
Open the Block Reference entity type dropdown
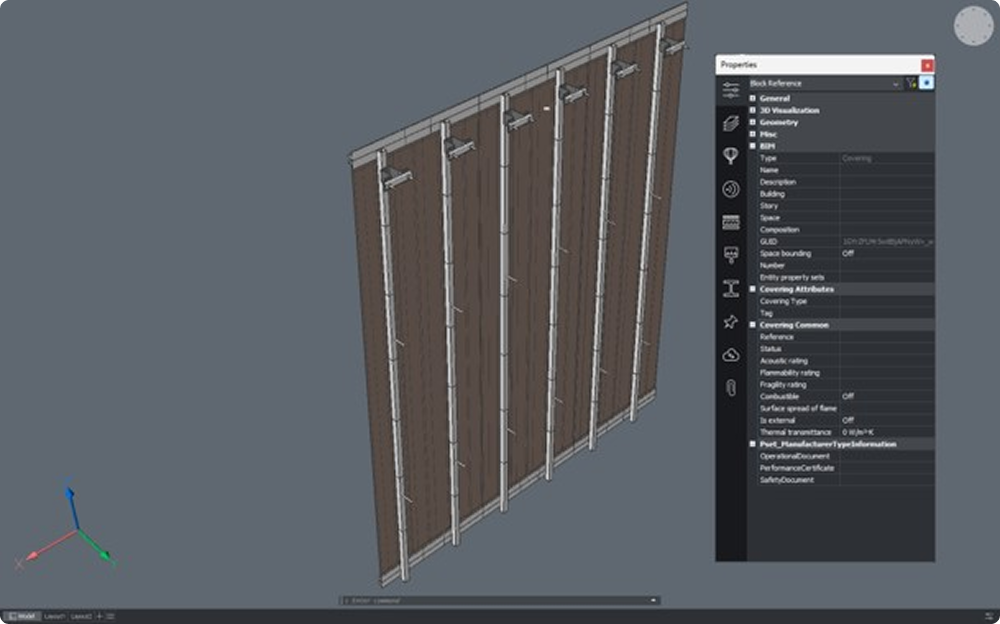825,84
